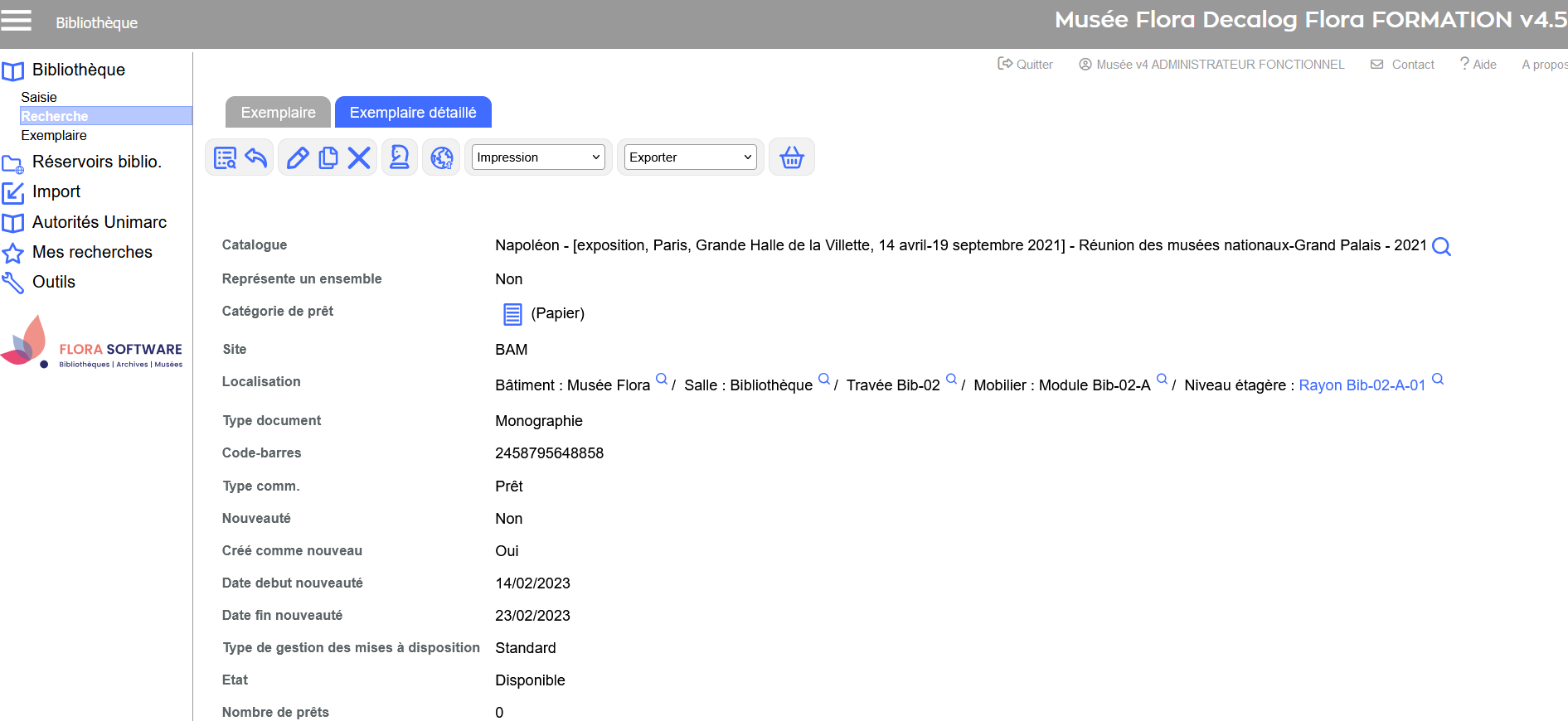Screen dimensions: 1568x721
Task: Click the globe publish icon
Action: click(442, 157)
